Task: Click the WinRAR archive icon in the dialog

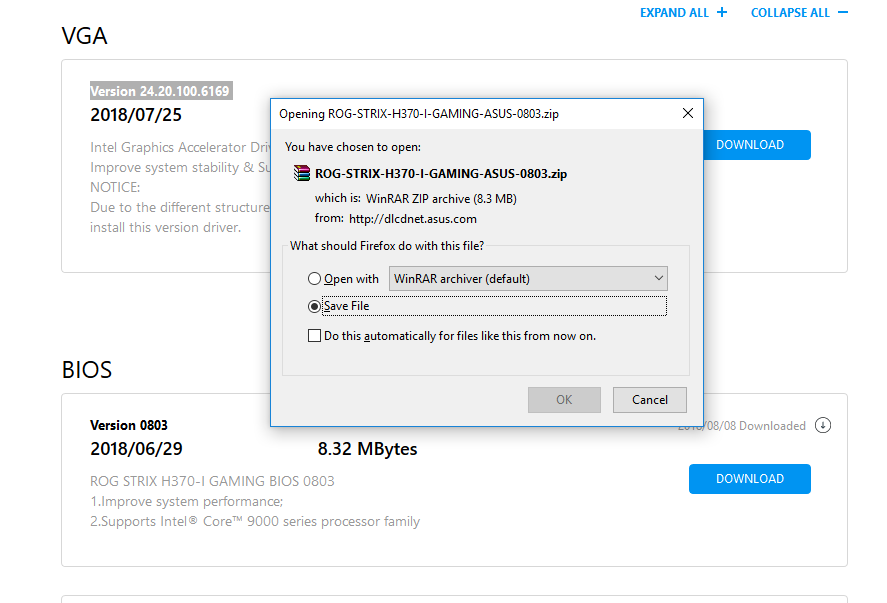Action: tap(302, 173)
